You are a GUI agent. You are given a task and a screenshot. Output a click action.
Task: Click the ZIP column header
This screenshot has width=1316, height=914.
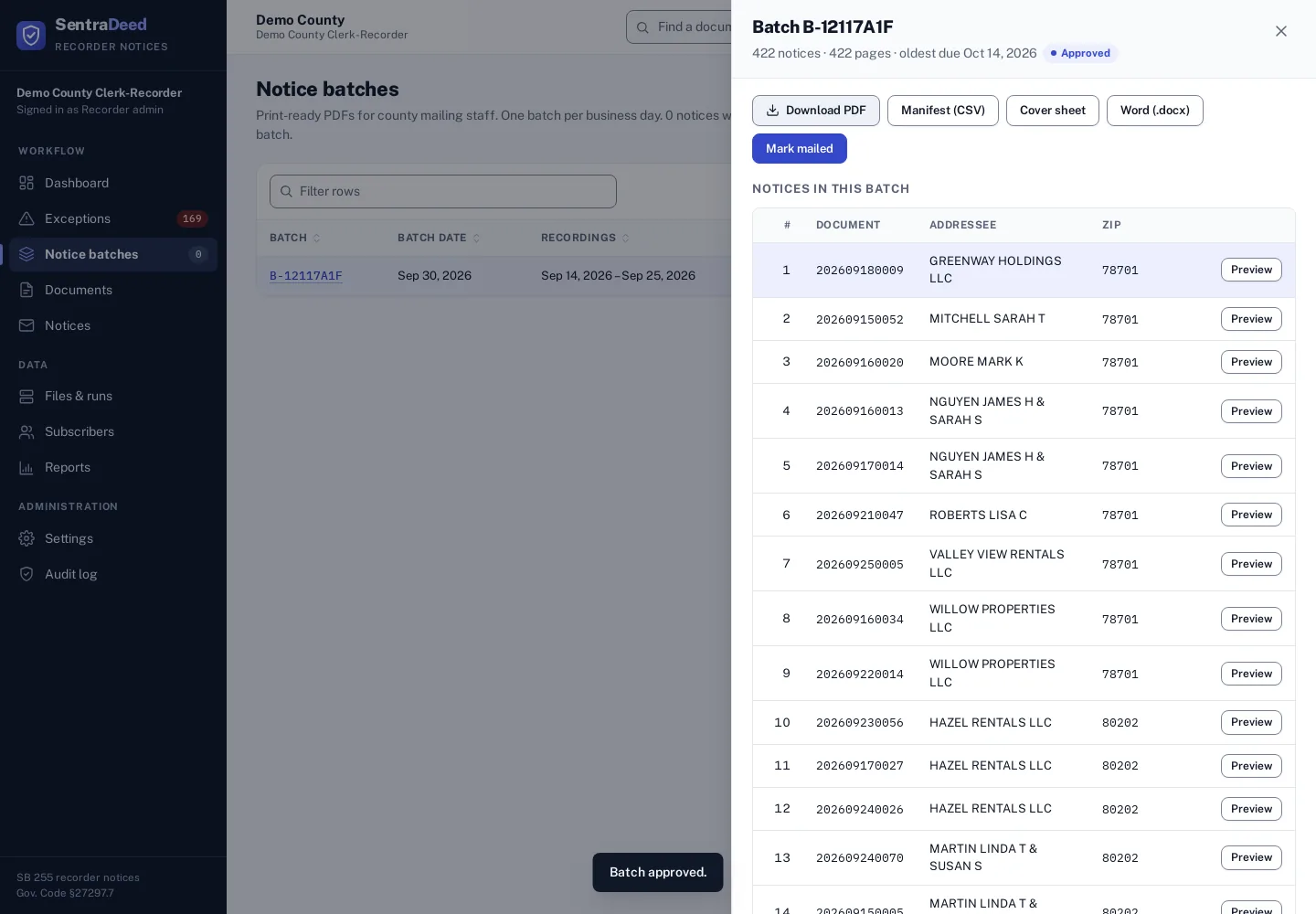click(x=1111, y=225)
